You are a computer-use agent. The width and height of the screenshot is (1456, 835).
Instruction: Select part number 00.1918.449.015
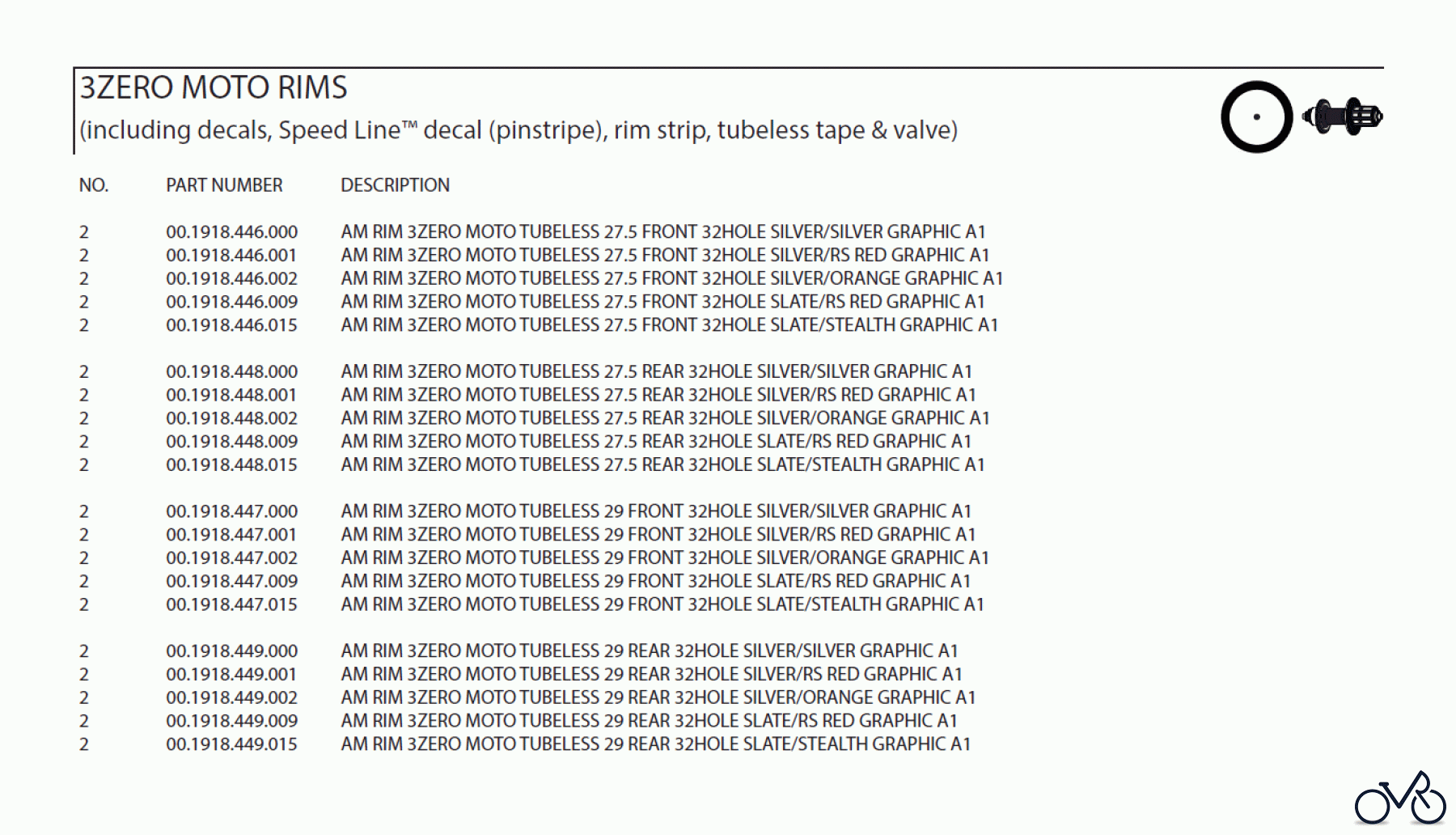click(231, 744)
